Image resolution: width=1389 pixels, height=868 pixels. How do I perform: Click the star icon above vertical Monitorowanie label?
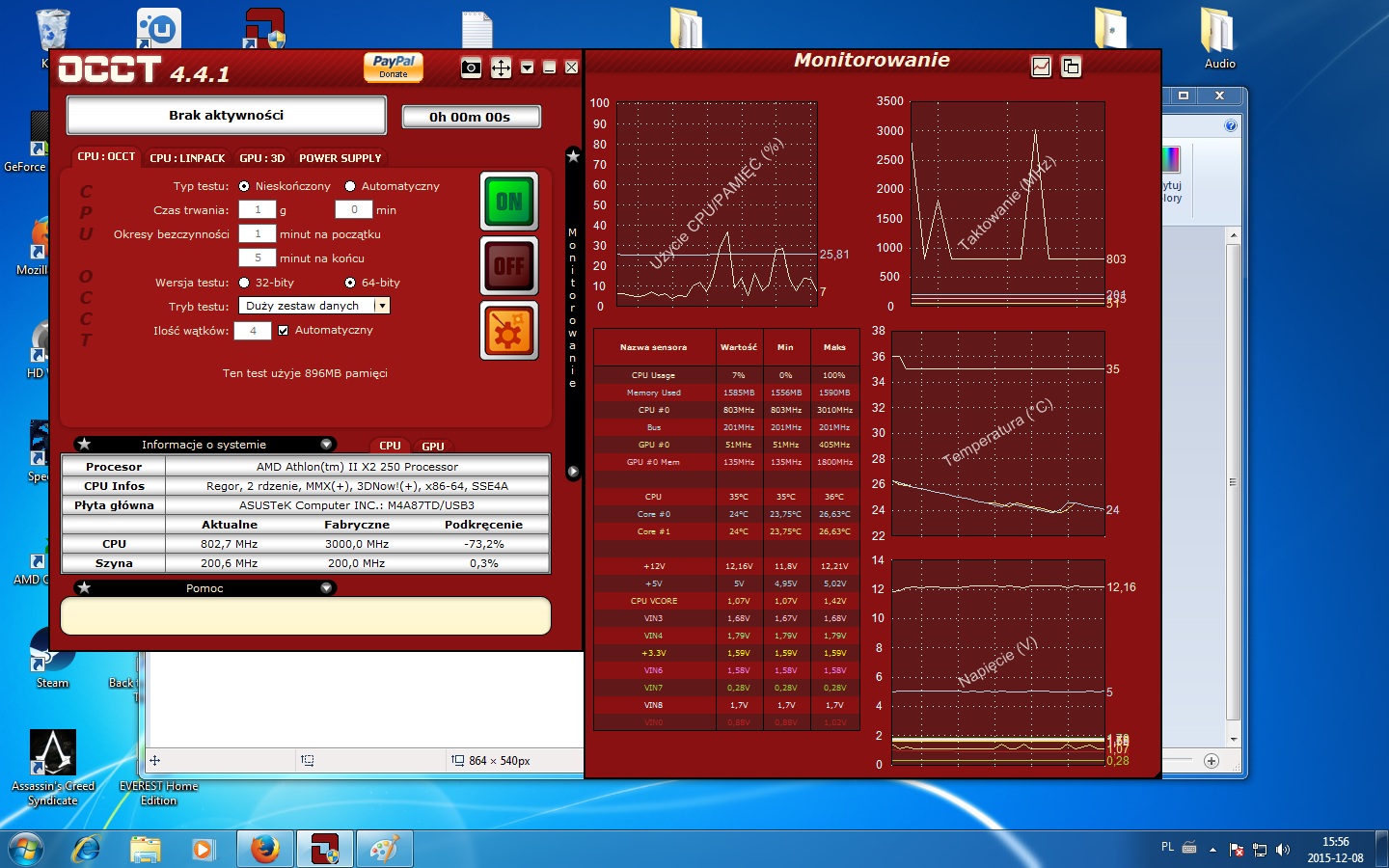pos(573,155)
